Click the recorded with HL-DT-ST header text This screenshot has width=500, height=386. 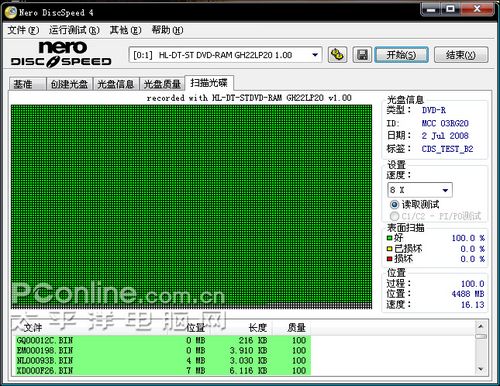point(249,98)
